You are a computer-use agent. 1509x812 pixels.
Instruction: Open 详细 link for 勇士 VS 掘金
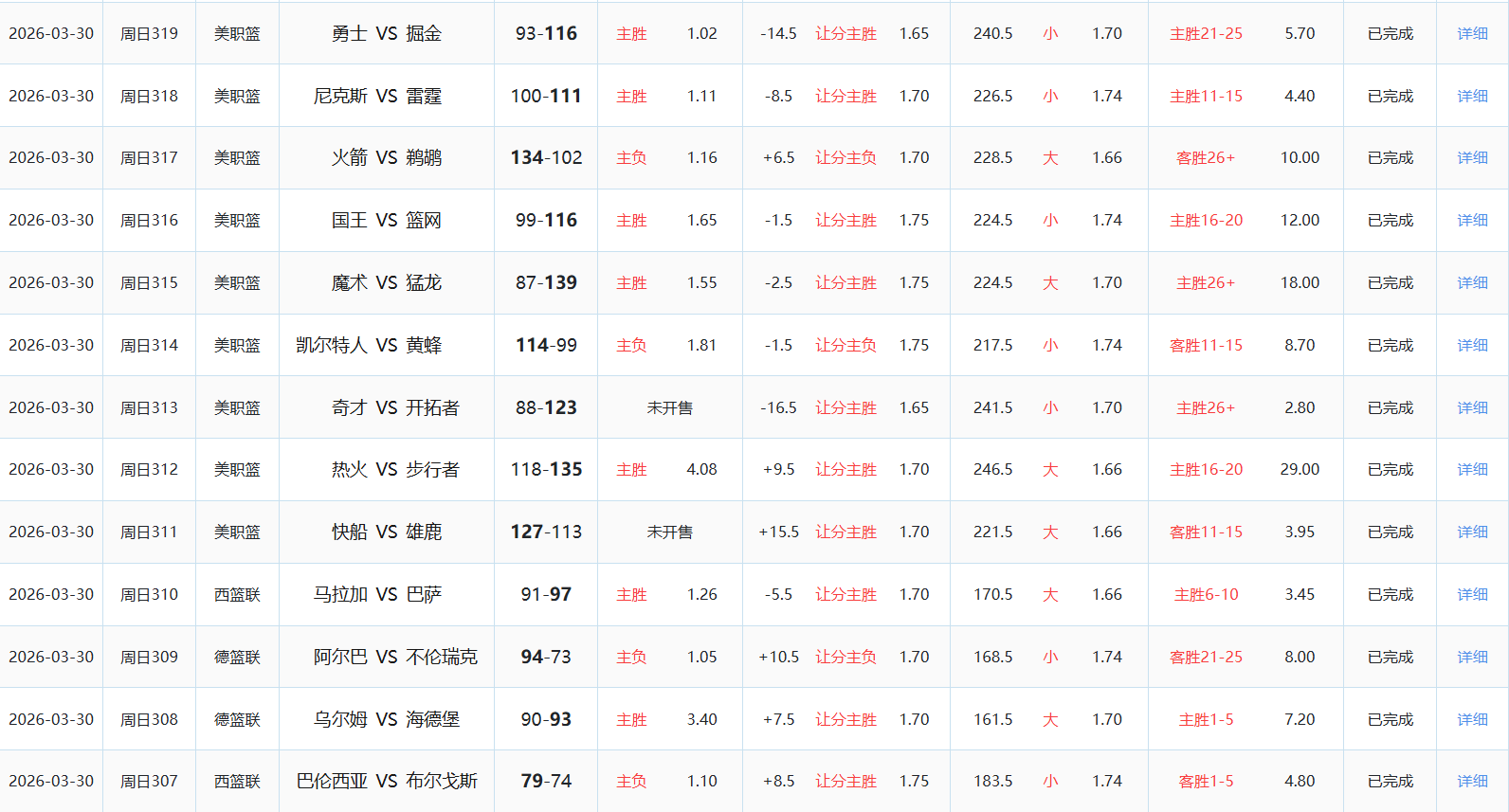[1472, 33]
